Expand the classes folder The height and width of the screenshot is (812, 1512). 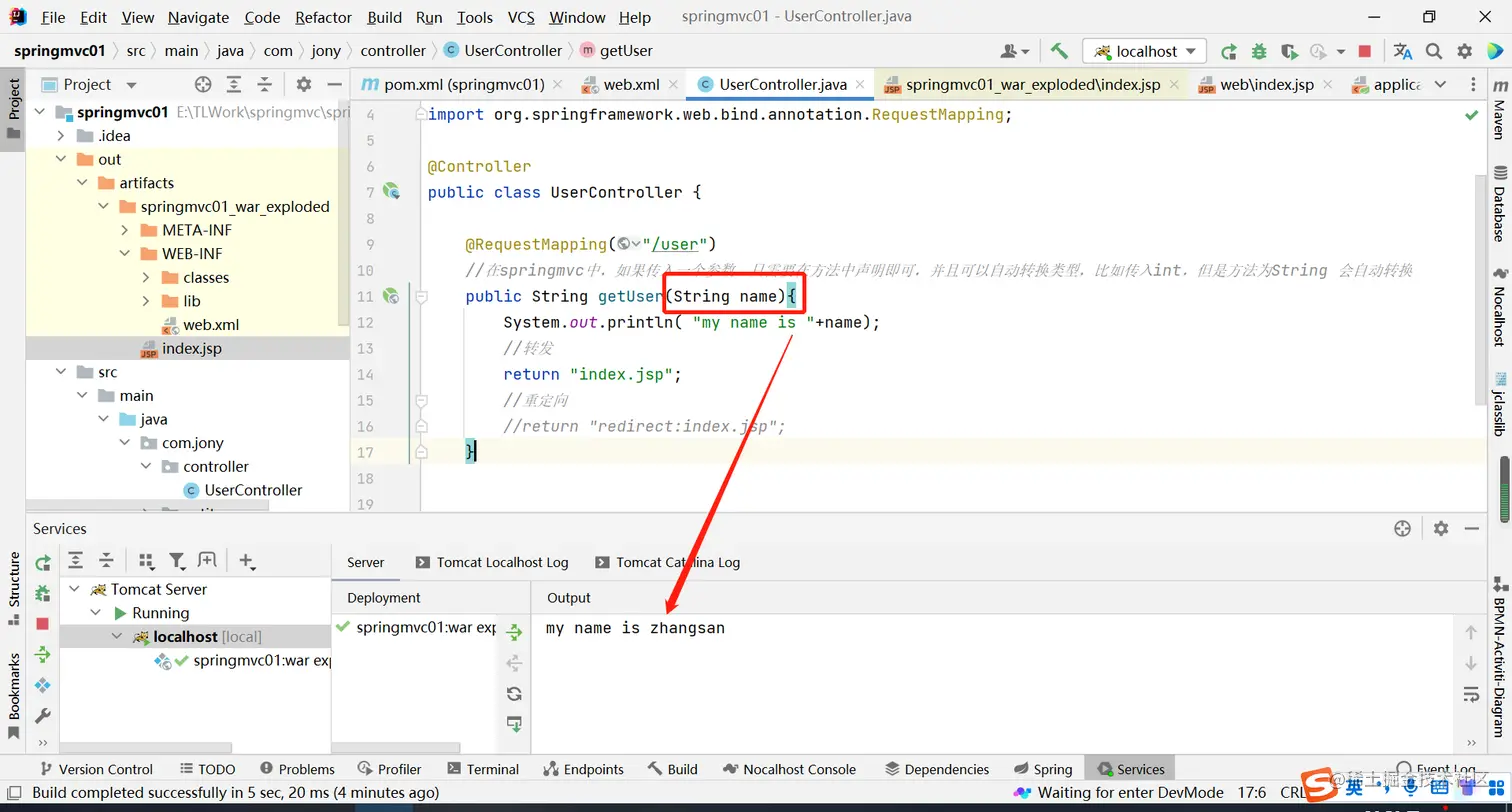pyautogui.click(x=145, y=277)
